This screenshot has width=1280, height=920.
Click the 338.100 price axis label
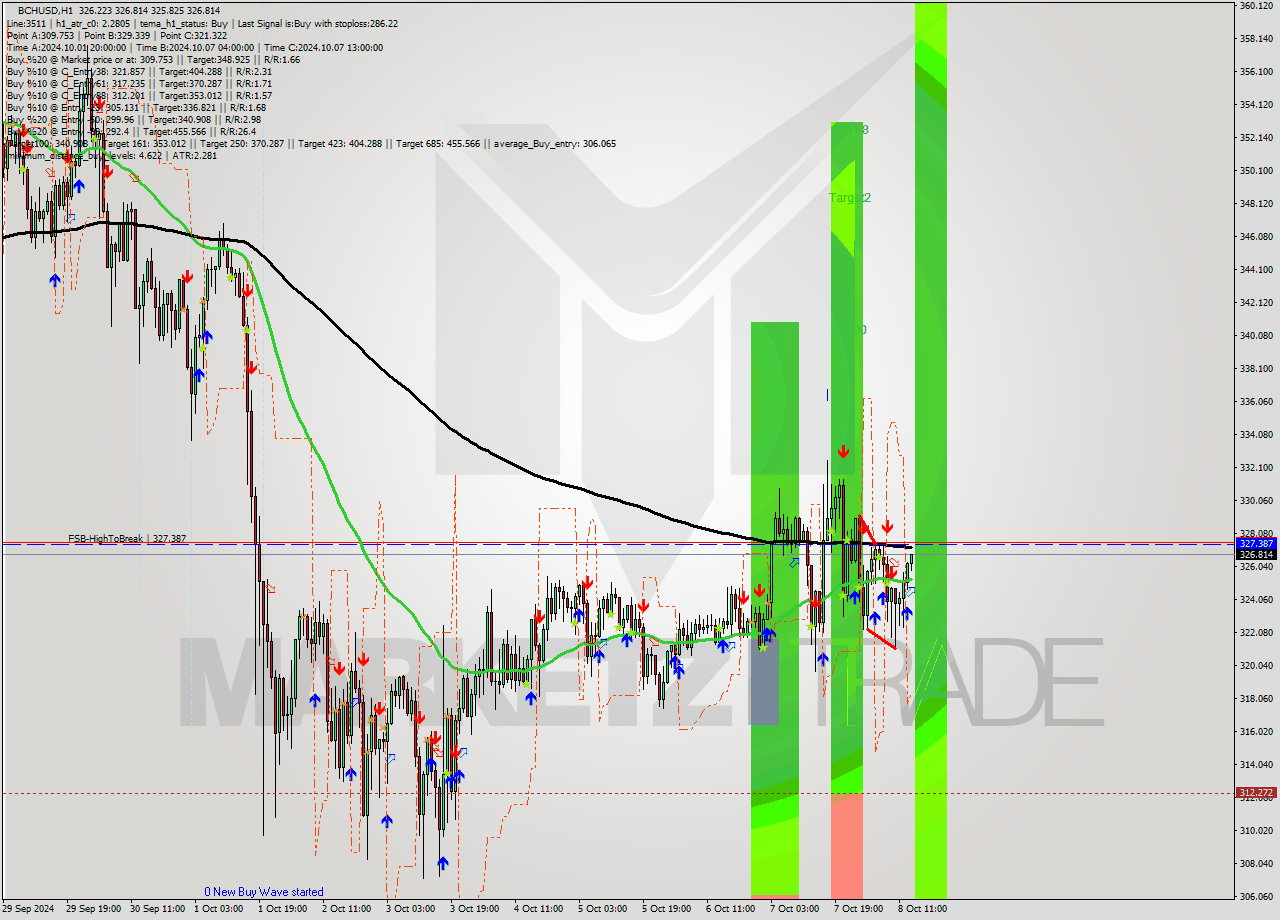coord(1255,369)
